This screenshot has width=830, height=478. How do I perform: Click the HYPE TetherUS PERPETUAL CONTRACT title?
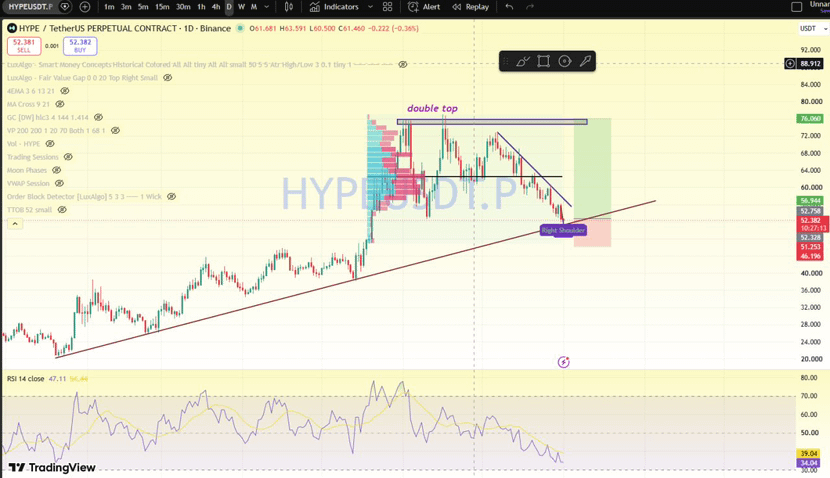125,29
